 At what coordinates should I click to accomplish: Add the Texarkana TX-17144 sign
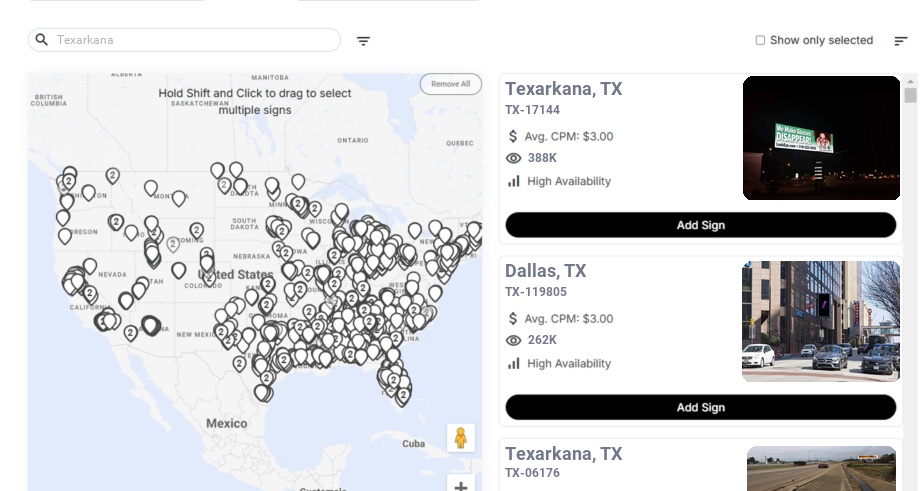[x=700, y=225]
